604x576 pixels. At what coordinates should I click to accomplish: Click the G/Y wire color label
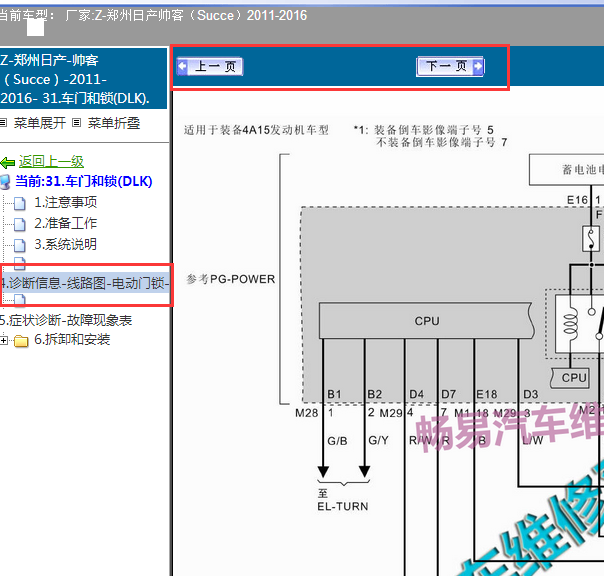[378, 440]
